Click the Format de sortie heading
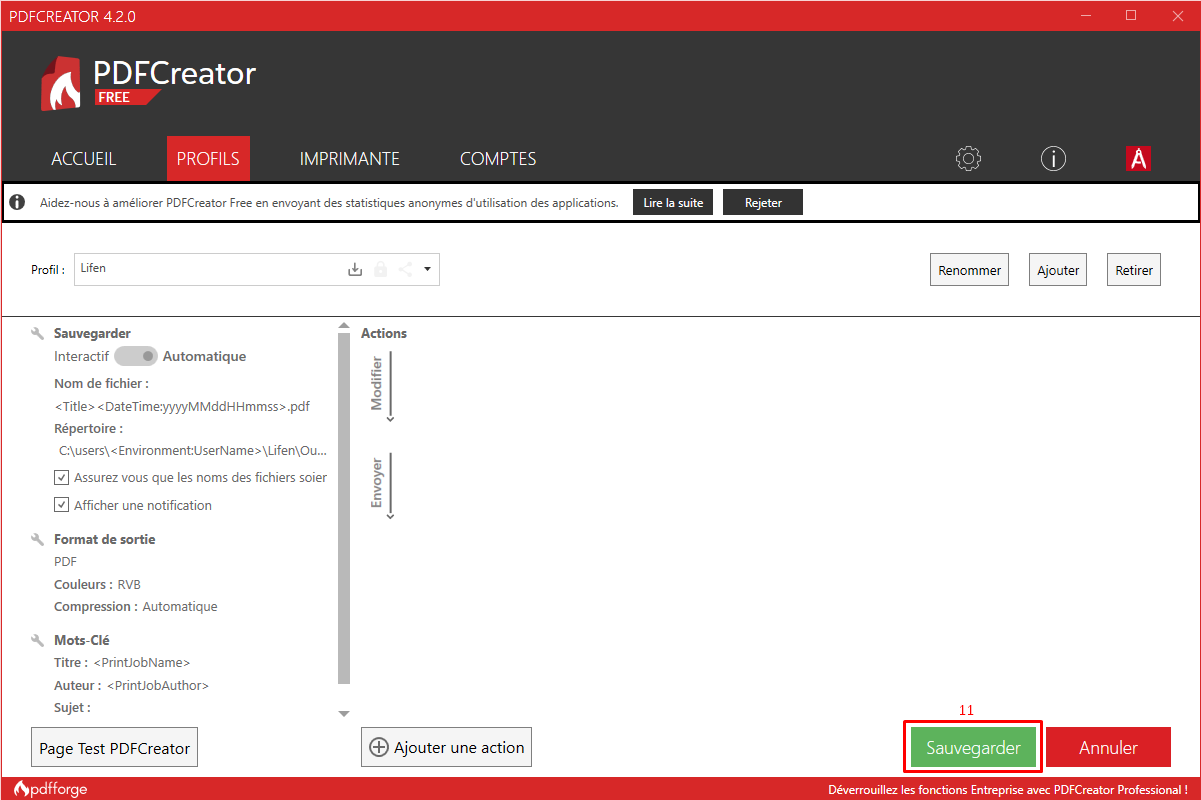The width and height of the screenshot is (1201, 800). tap(105, 539)
